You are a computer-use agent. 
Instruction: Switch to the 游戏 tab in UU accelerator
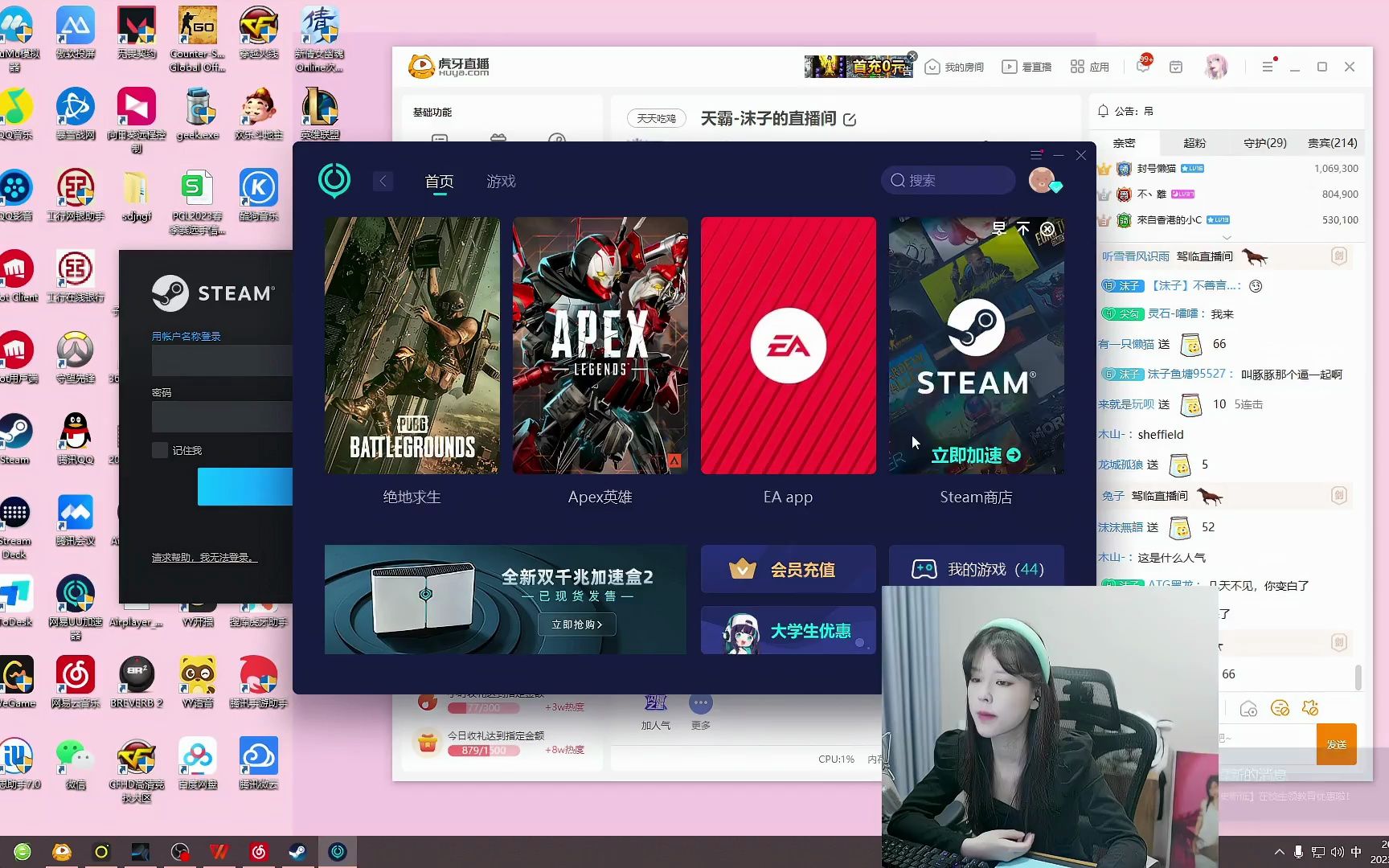click(x=501, y=182)
